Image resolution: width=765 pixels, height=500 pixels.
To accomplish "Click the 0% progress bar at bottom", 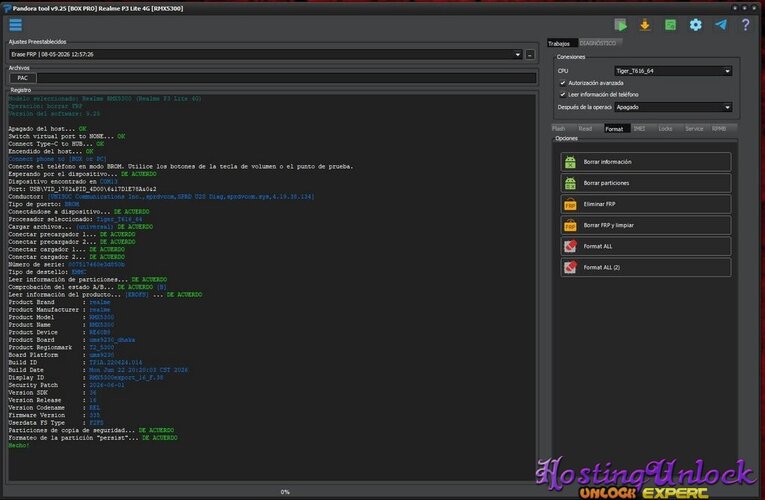I will pyautogui.click(x=285, y=492).
